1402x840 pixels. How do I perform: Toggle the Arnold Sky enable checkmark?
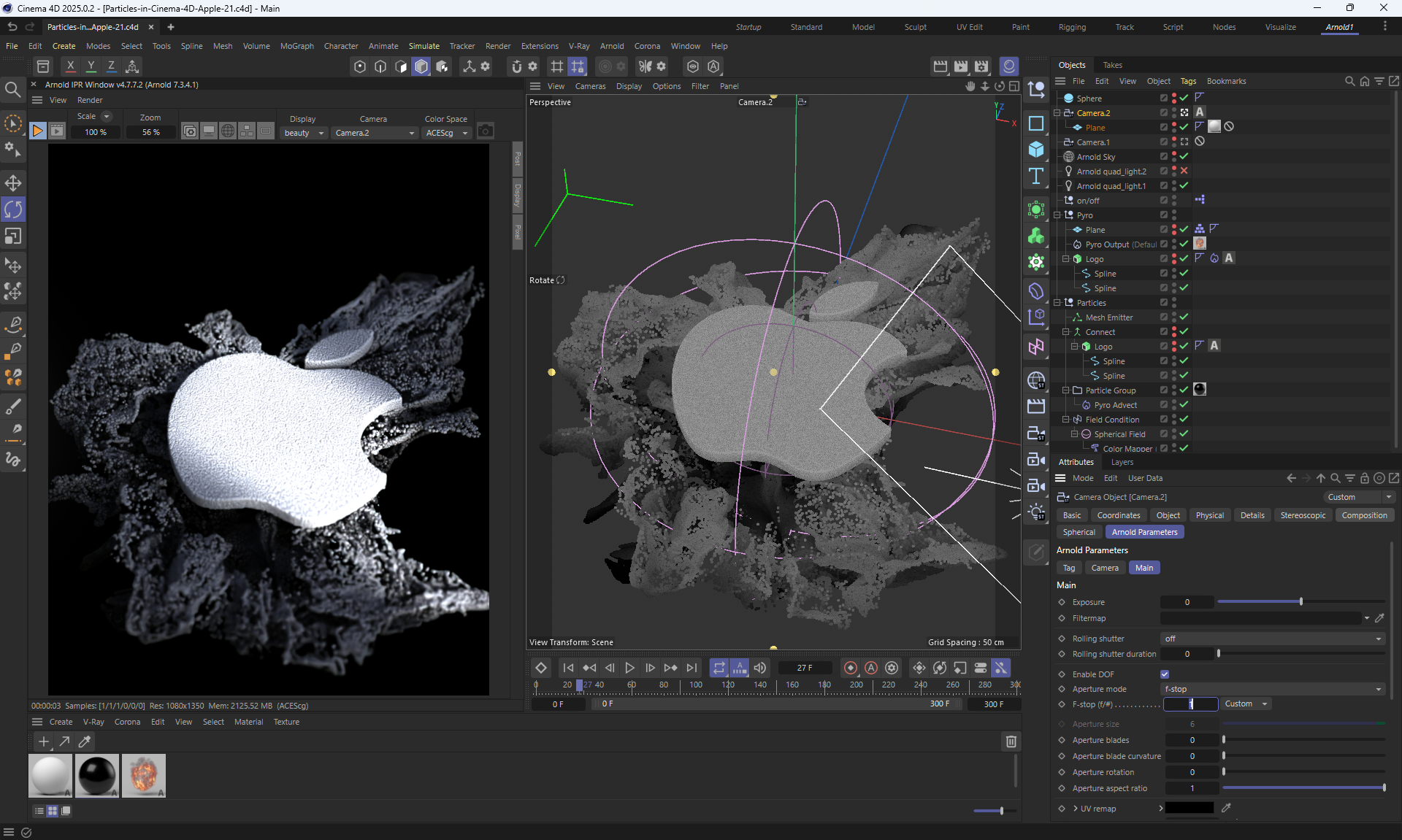coord(1184,157)
